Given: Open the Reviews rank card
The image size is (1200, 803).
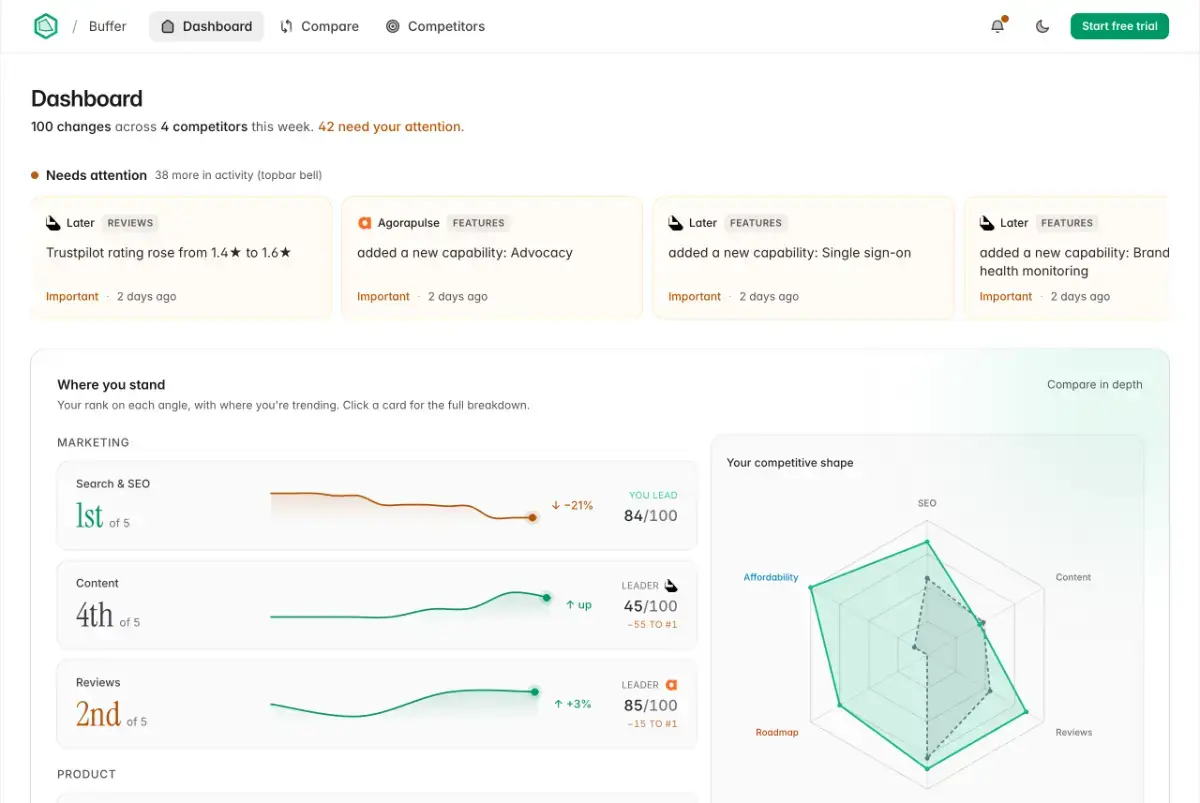Looking at the screenshot, I should [377, 704].
